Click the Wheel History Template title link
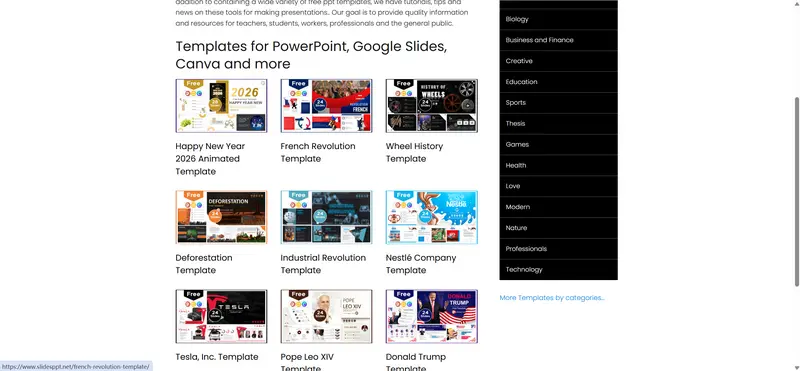 point(414,152)
